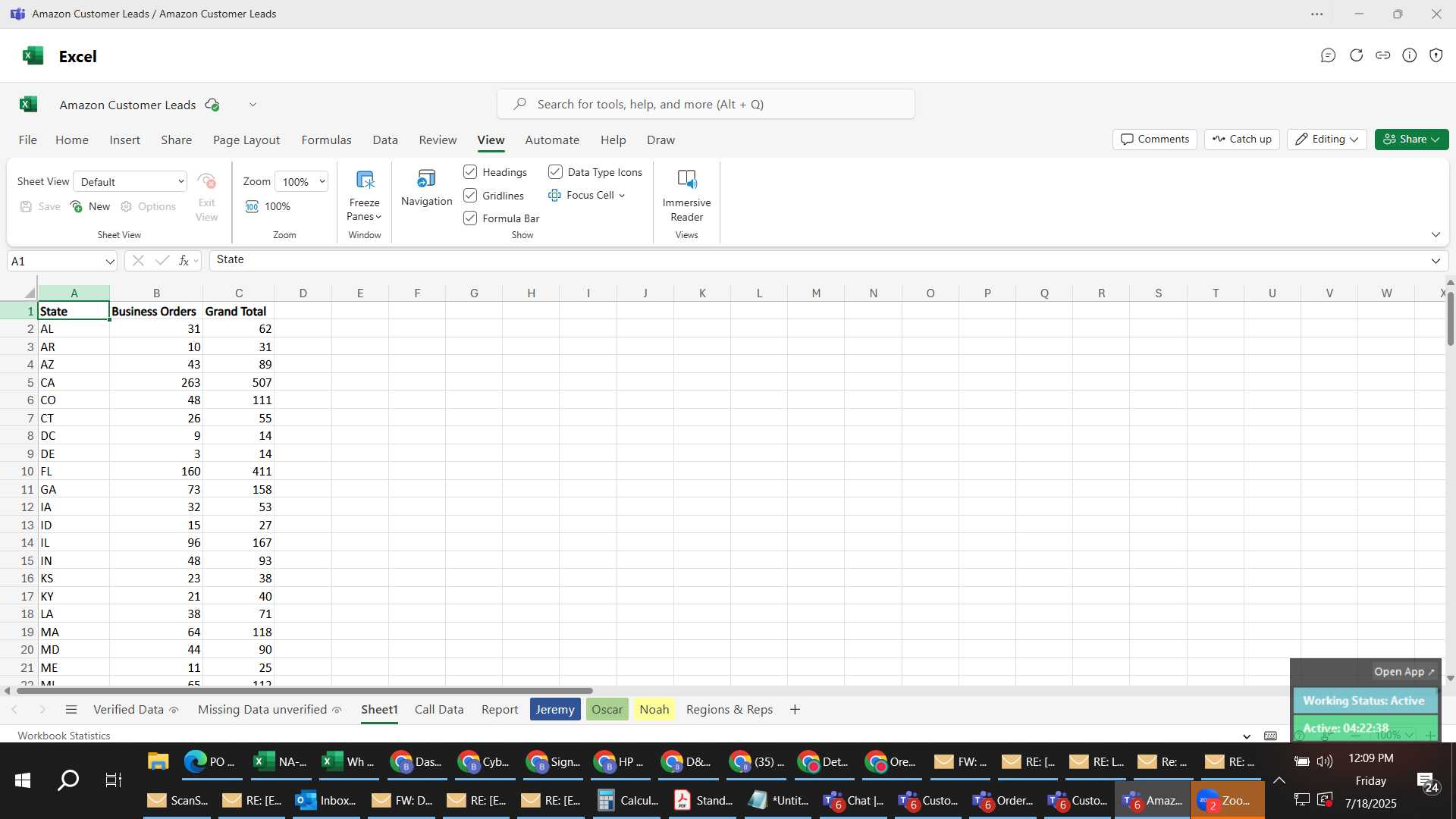1456x819 pixels.
Task: Click the Focus Cell icon
Action: (554, 196)
